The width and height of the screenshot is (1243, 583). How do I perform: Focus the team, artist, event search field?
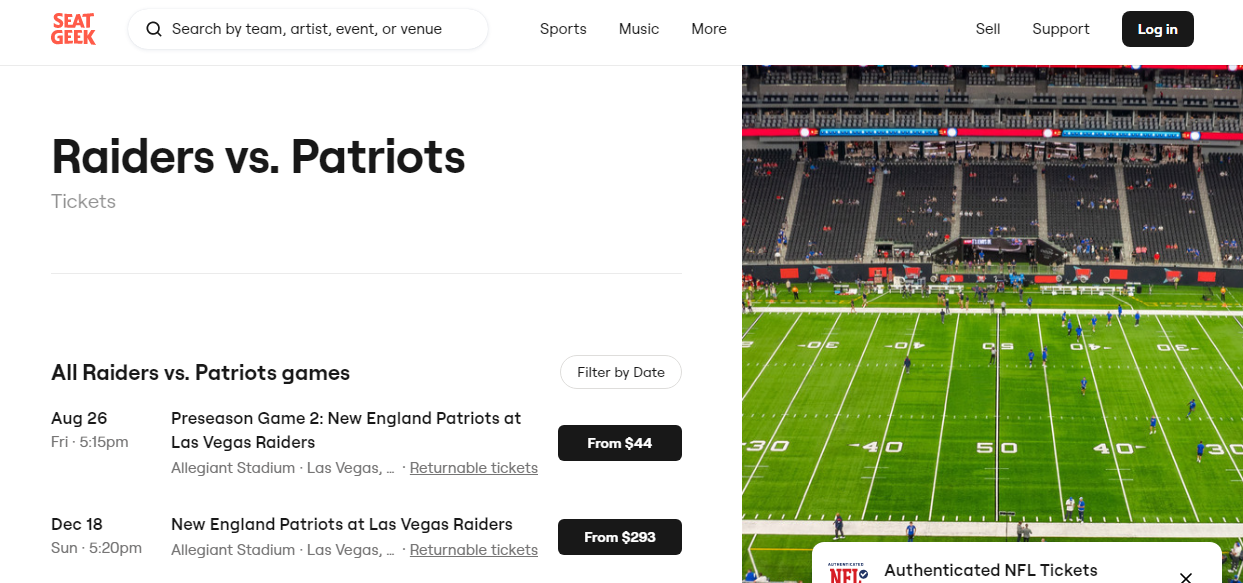point(320,29)
